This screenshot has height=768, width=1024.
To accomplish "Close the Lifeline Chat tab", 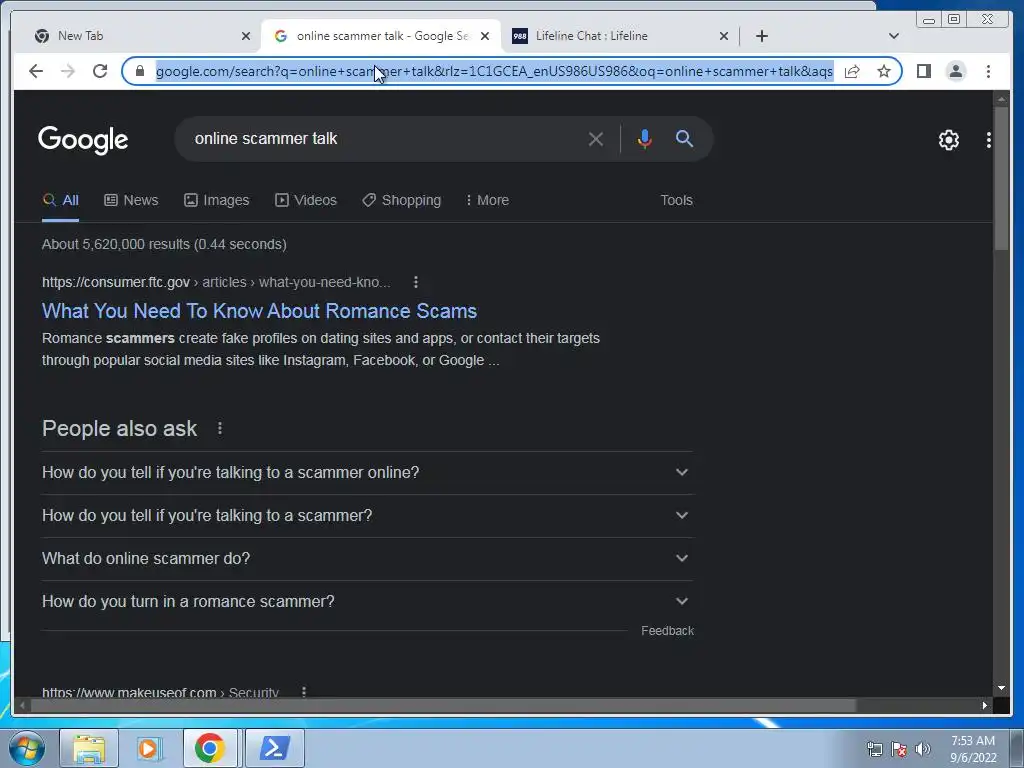I will (x=724, y=36).
